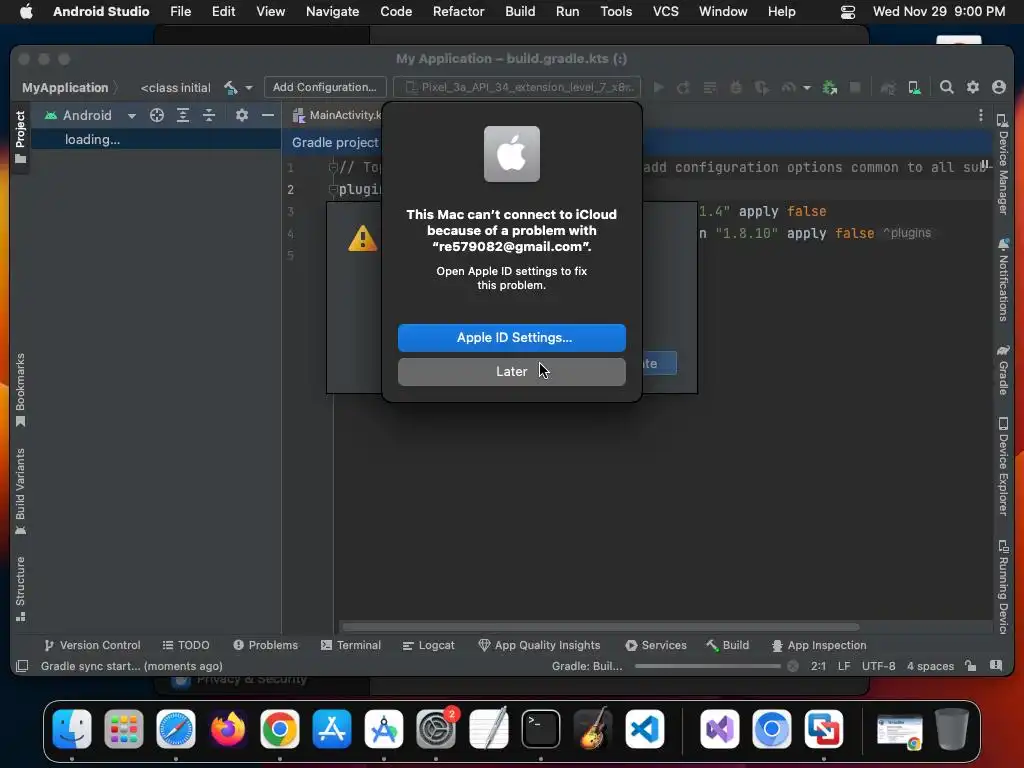Open the Version Control tool window button

point(92,645)
